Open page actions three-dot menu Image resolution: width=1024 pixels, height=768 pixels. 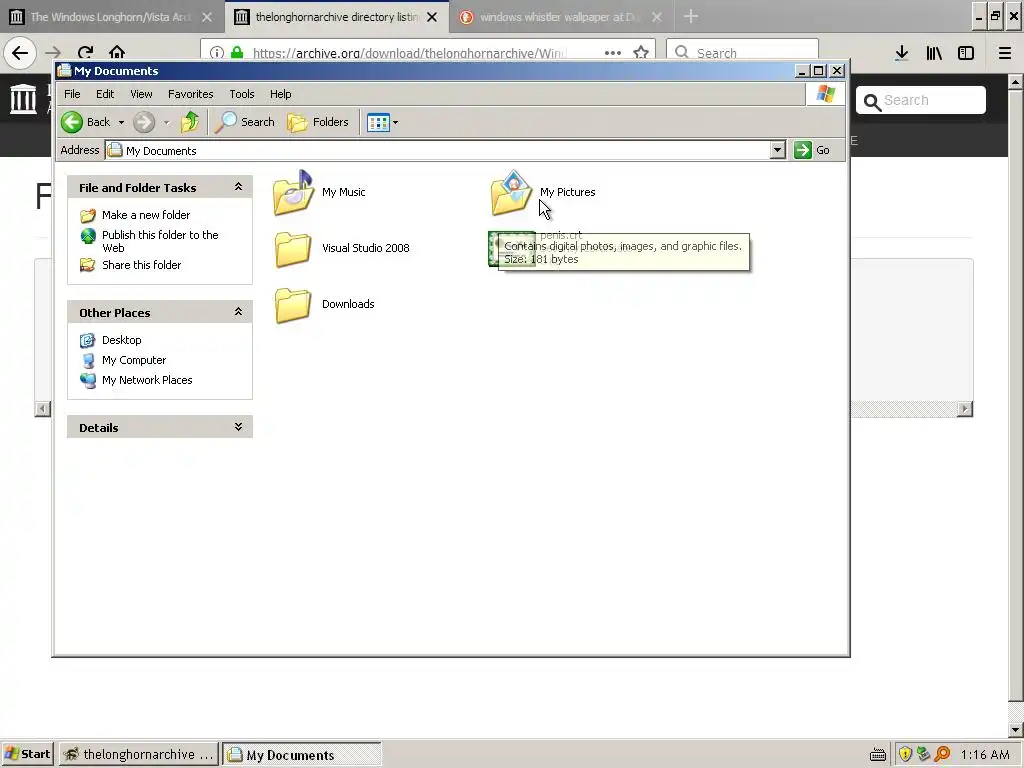pyautogui.click(x=613, y=52)
